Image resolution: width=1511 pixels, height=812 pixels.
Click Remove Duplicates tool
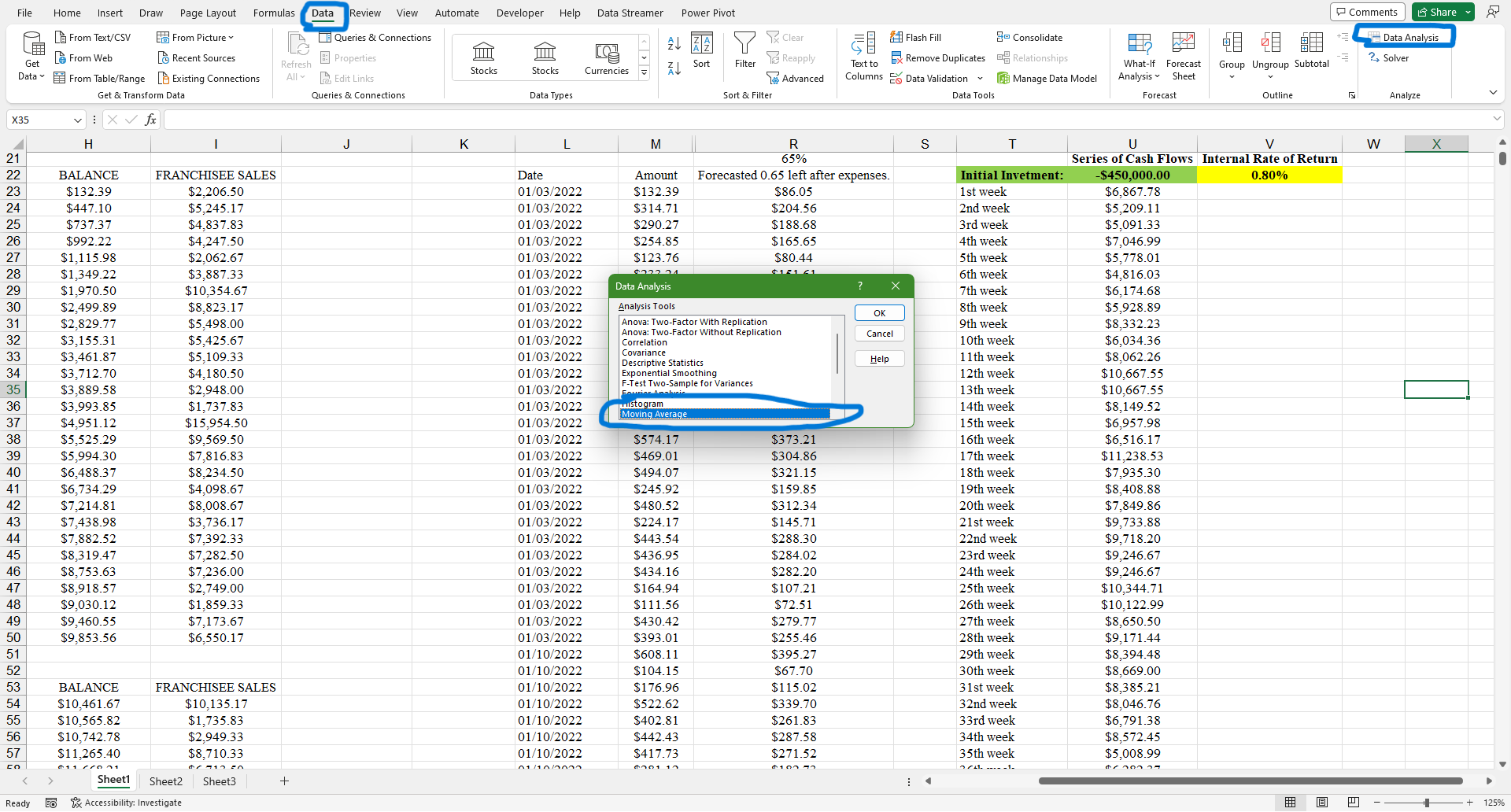pyautogui.click(x=937, y=57)
